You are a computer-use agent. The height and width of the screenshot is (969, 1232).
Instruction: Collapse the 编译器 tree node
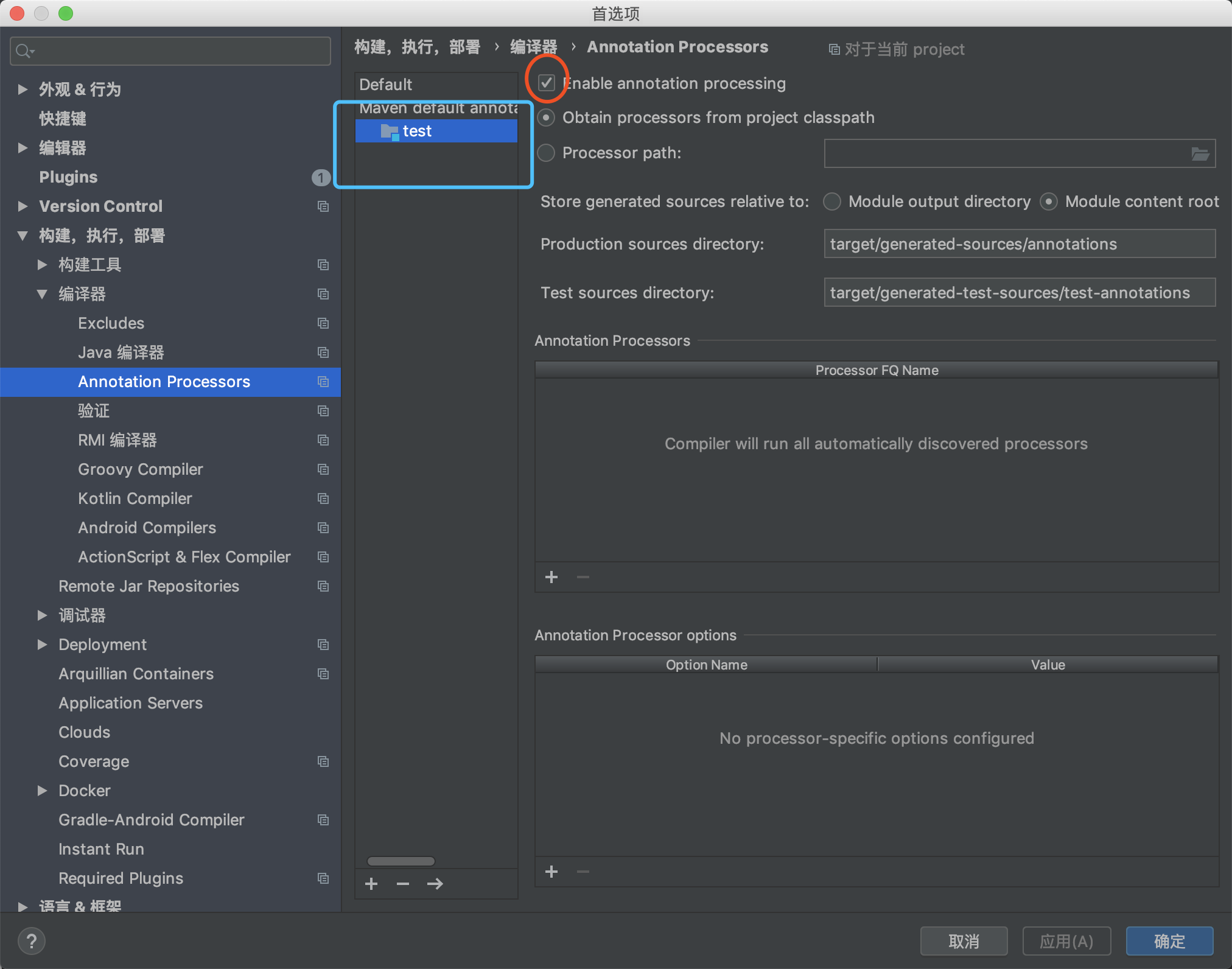(42, 294)
